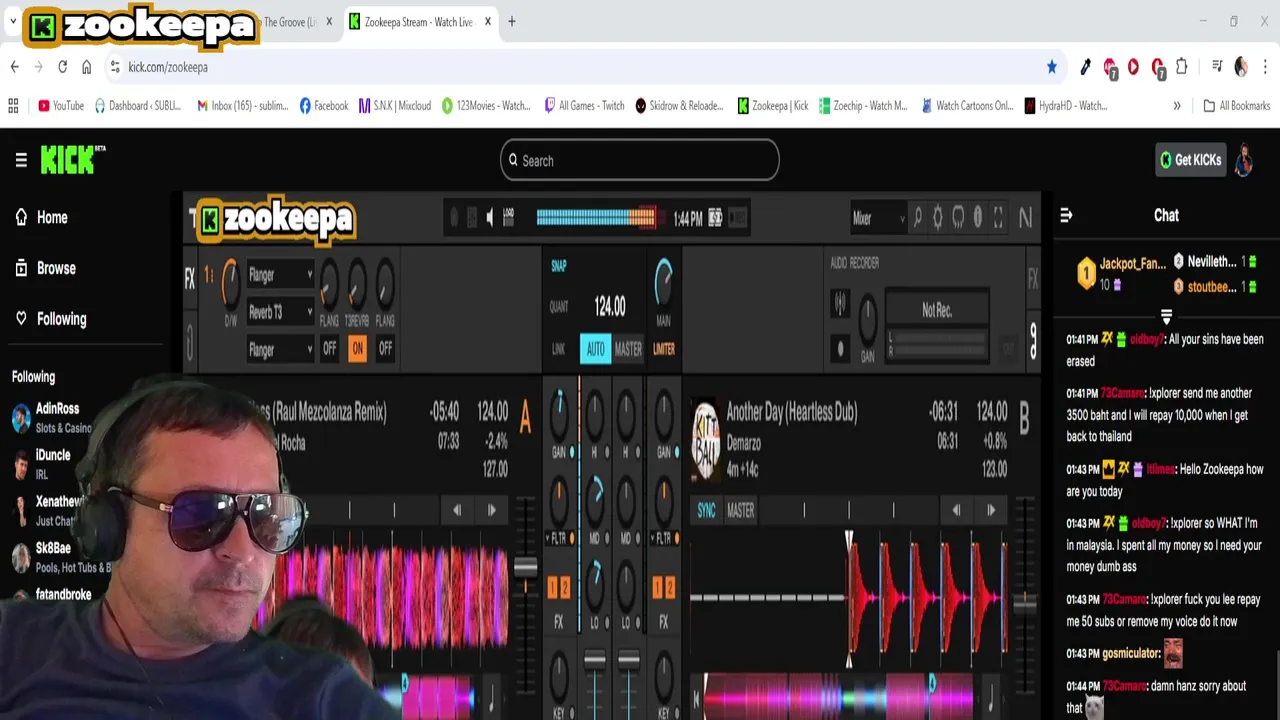
Task: Click the Kick user profile avatar
Action: (1244, 160)
